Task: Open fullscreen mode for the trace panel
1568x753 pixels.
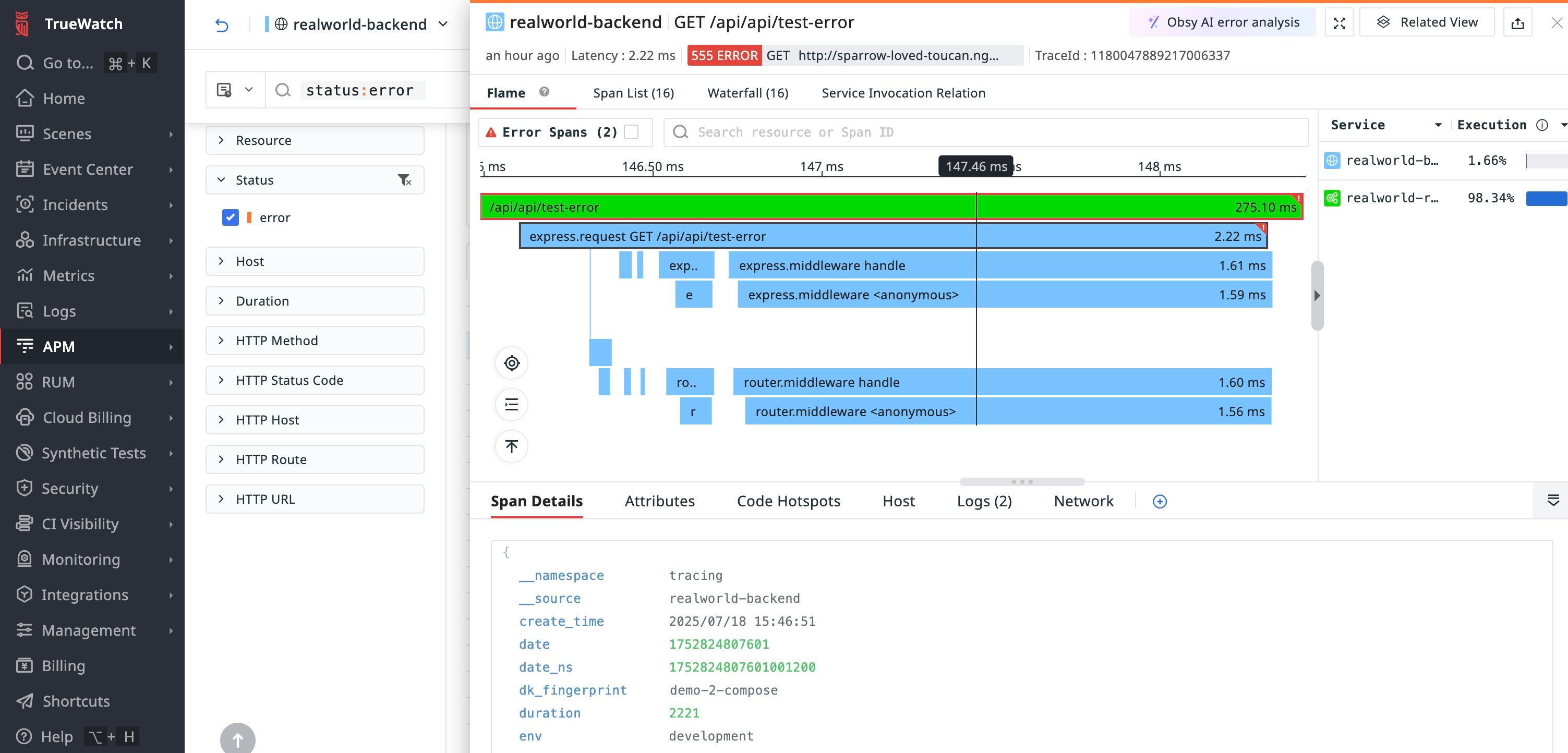Action: (1339, 22)
